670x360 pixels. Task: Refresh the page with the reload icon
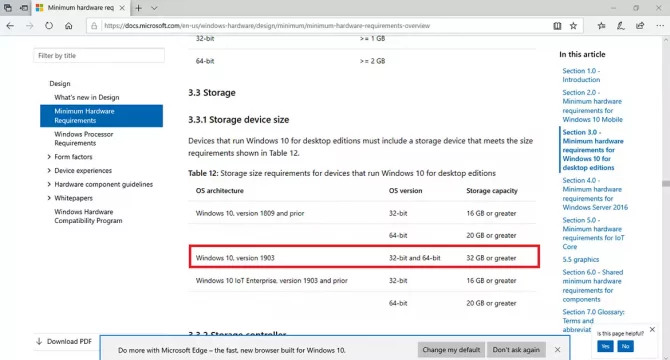49,26
